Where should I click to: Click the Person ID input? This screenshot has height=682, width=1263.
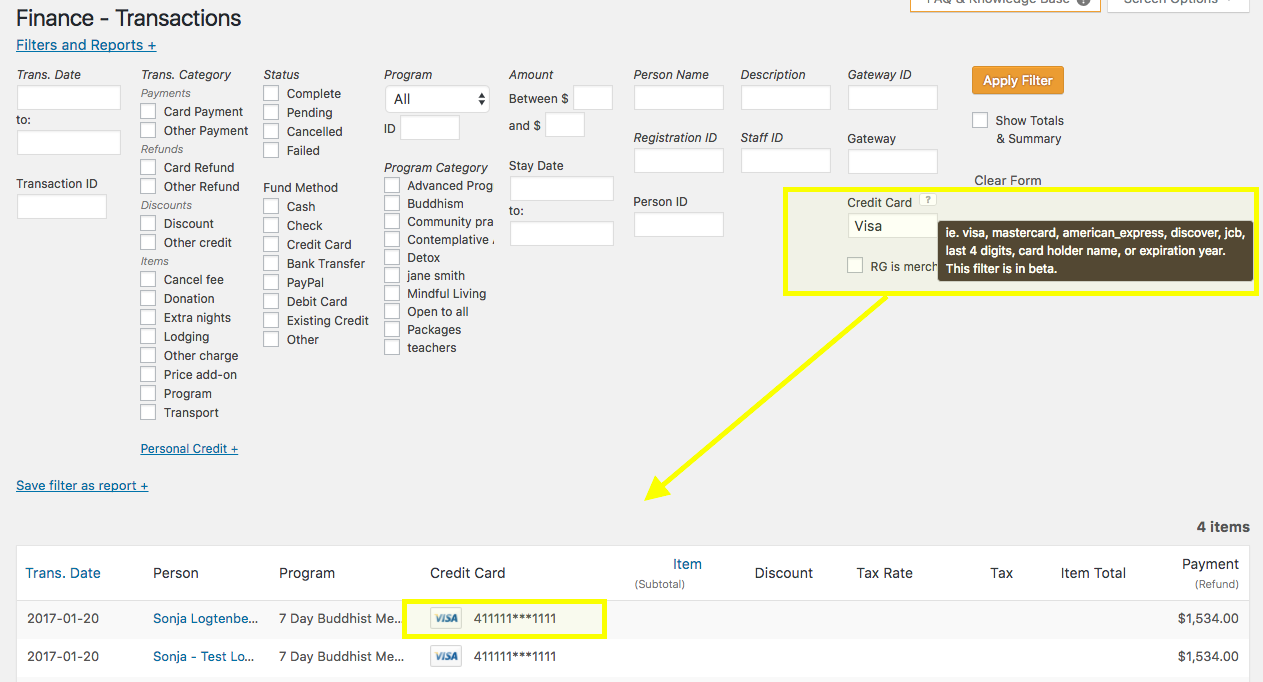pos(679,224)
